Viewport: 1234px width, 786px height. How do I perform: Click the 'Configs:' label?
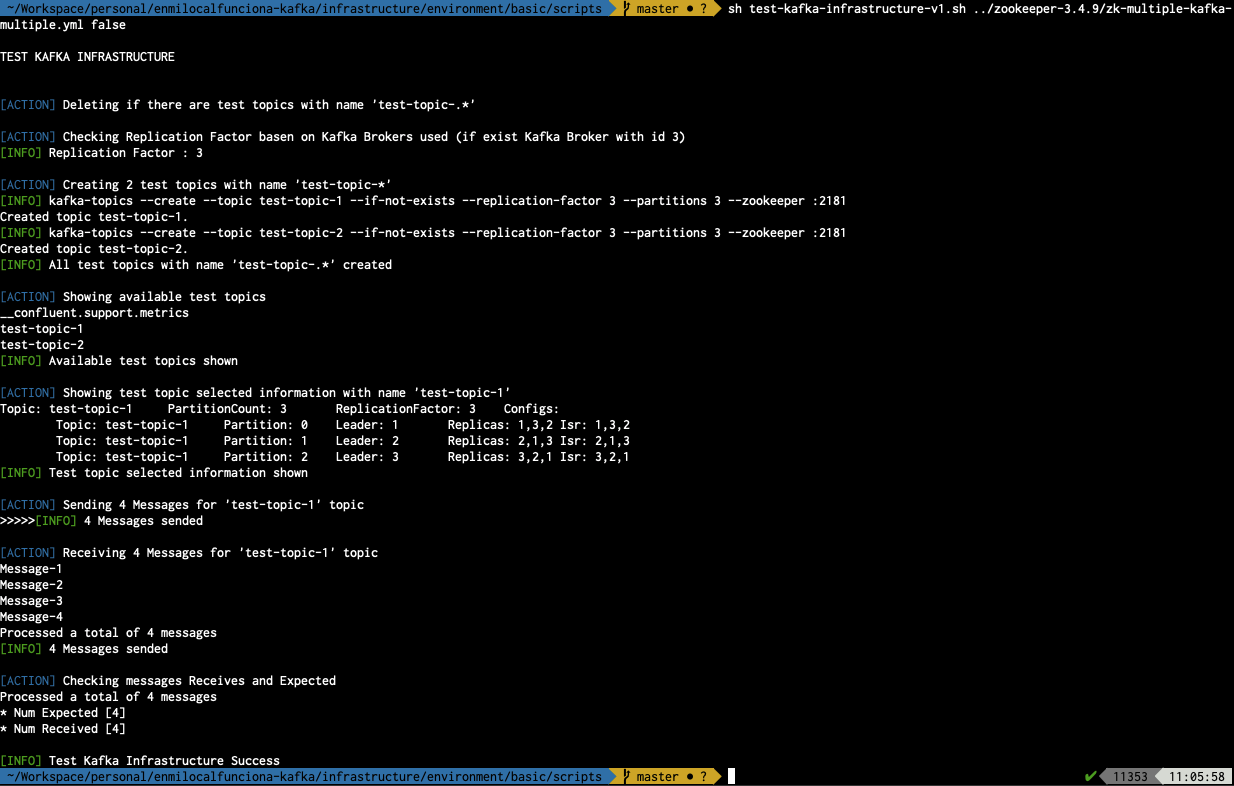531,409
